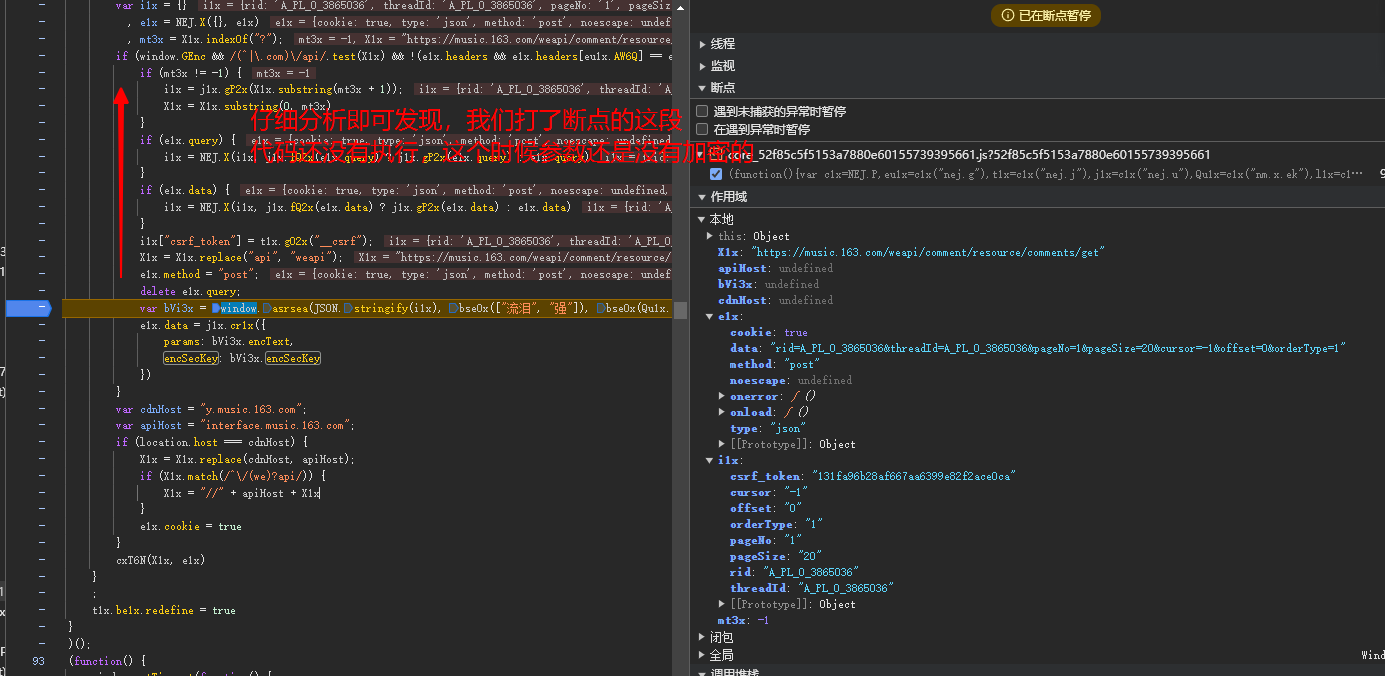Click the code editor vertical scrollbar thumb
This screenshot has width=1385, height=676.
pos(680,311)
